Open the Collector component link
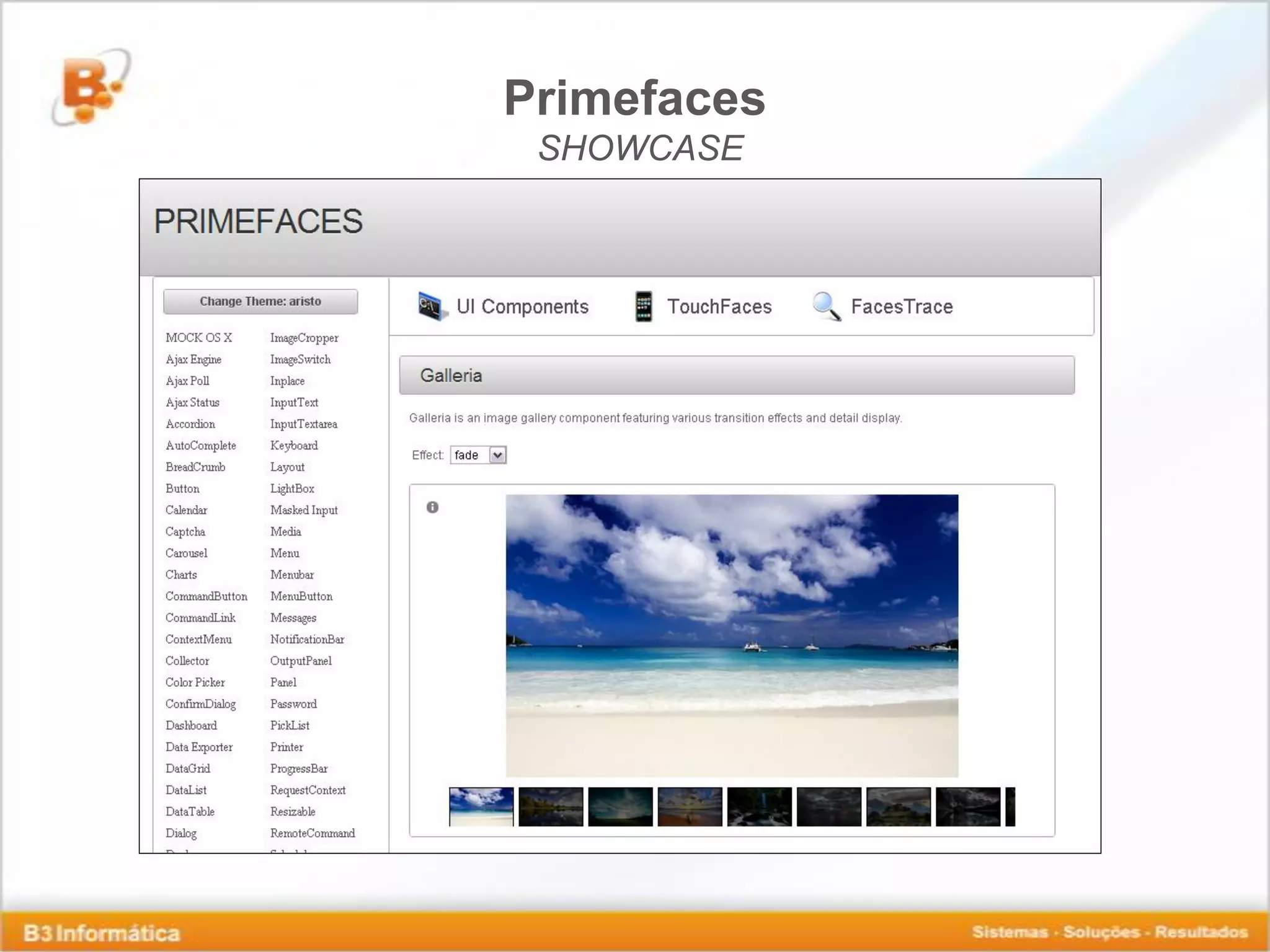Screen dimensions: 1270x952 [x=187, y=661]
